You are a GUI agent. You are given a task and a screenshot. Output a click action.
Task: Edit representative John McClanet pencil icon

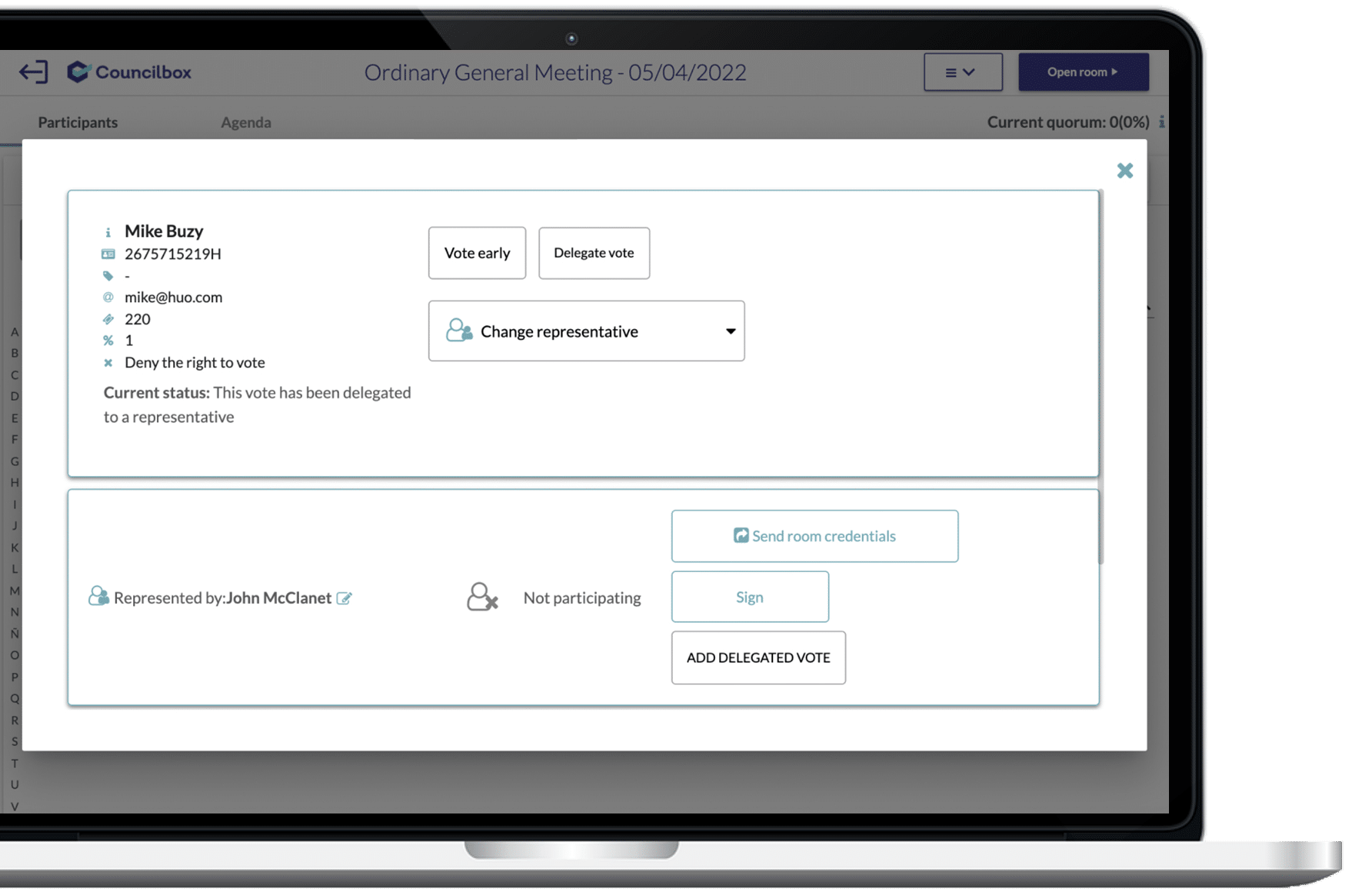pyautogui.click(x=345, y=598)
